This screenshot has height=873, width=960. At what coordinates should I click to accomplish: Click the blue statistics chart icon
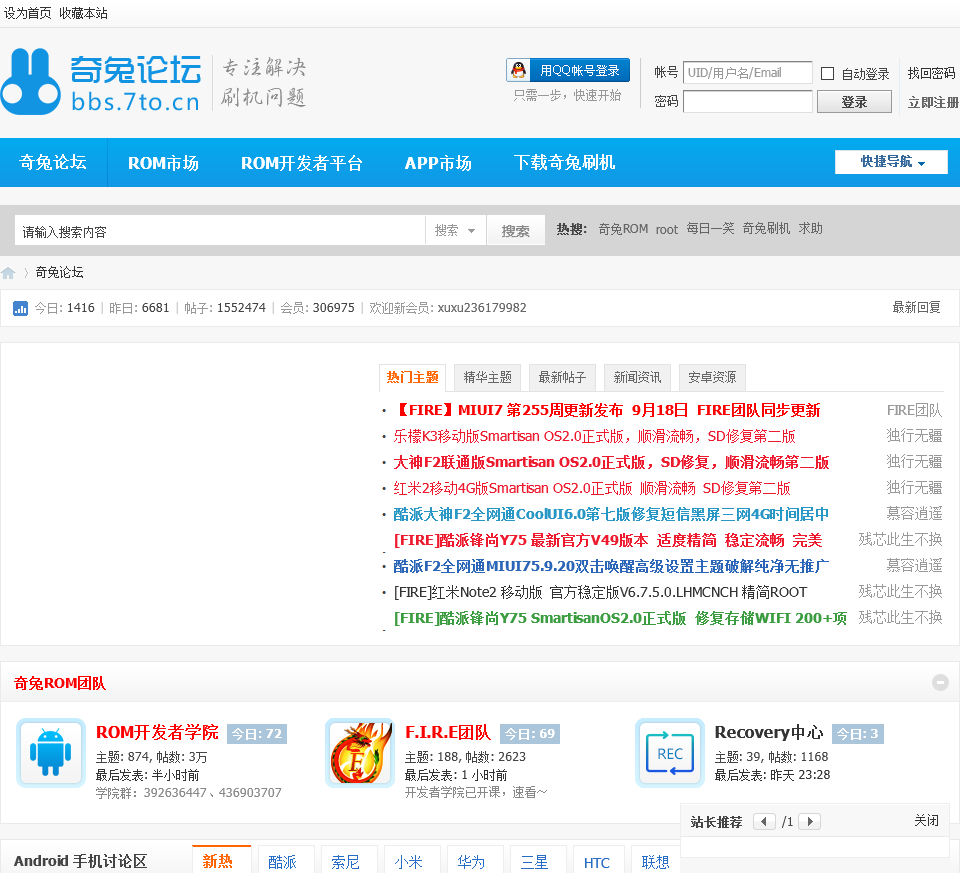[20, 308]
